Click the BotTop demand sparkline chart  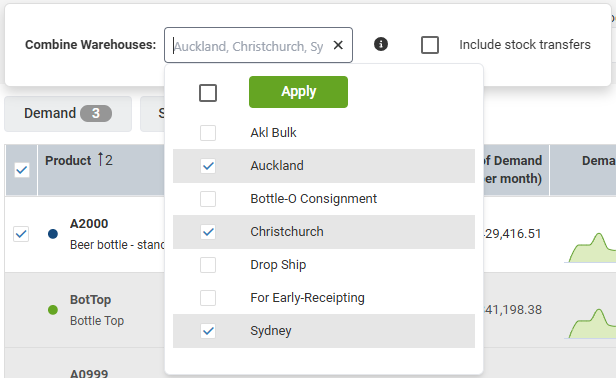(590, 323)
